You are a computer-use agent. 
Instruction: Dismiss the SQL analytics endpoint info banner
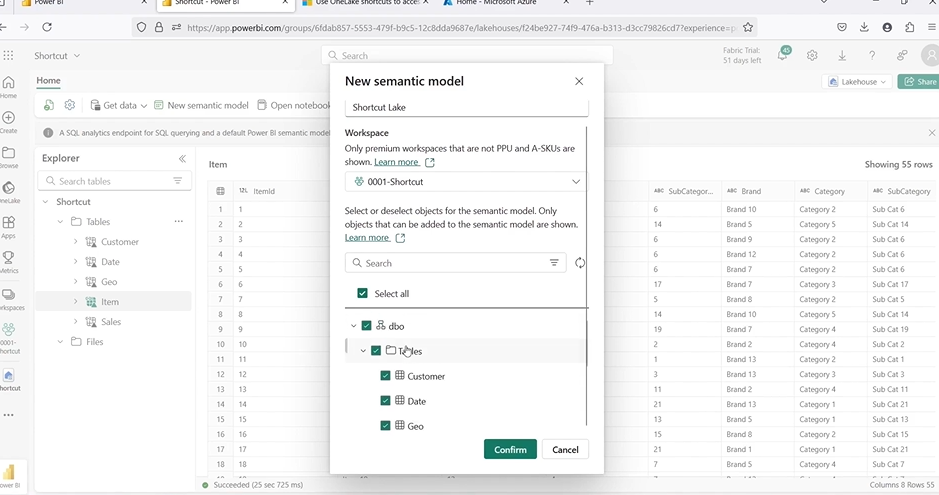tap(931, 133)
